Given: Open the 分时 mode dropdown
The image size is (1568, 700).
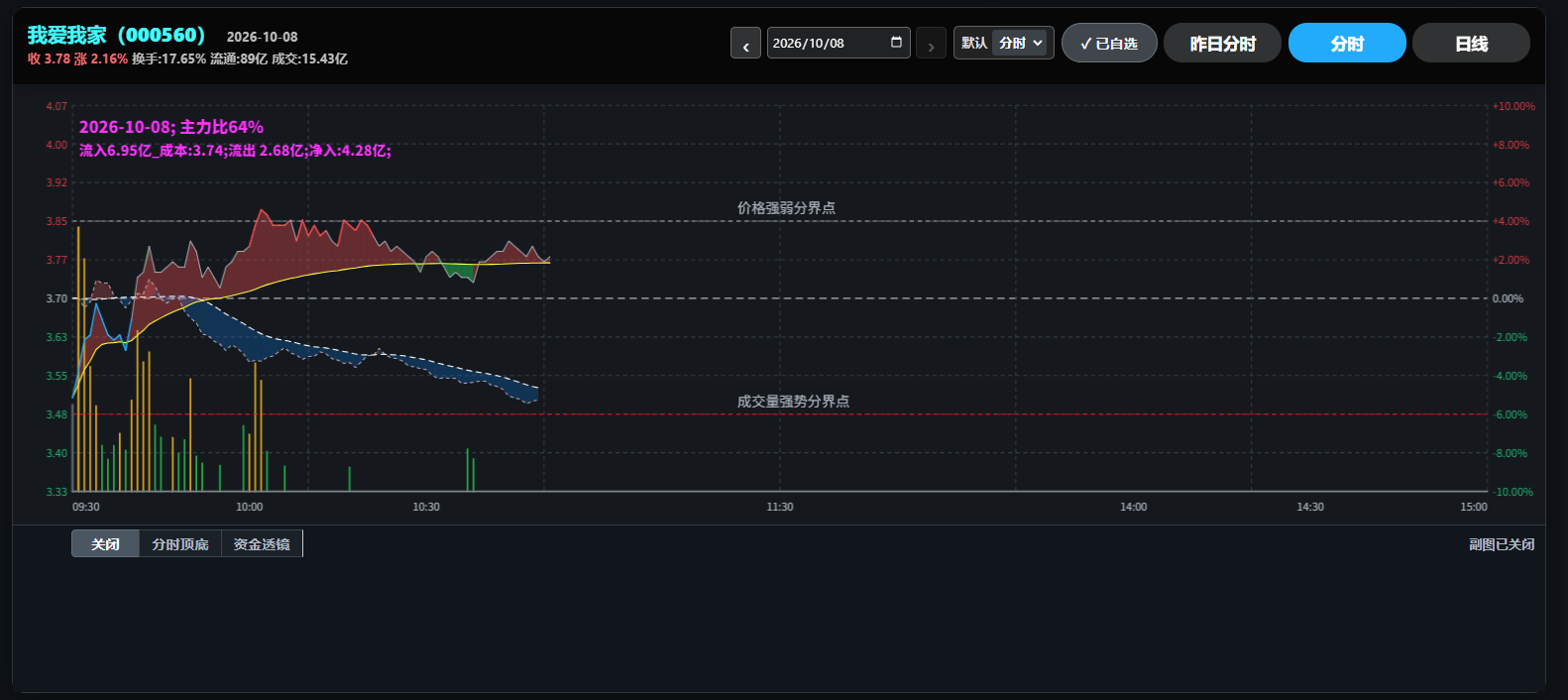Looking at the screenshot, I should point(1022,43).
